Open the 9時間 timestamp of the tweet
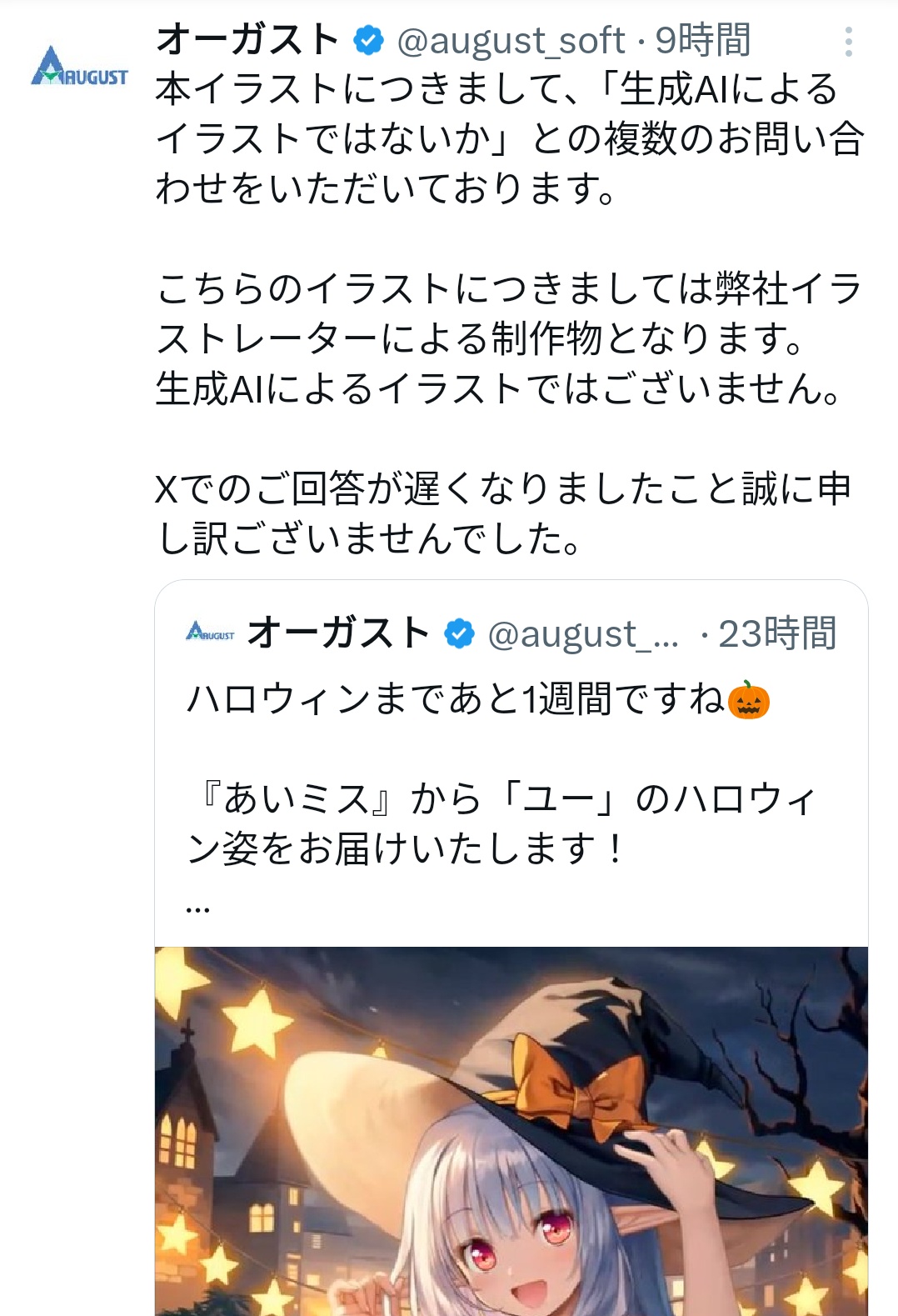The width and height of the screenshot is (898, 1316). click(703, 40)
